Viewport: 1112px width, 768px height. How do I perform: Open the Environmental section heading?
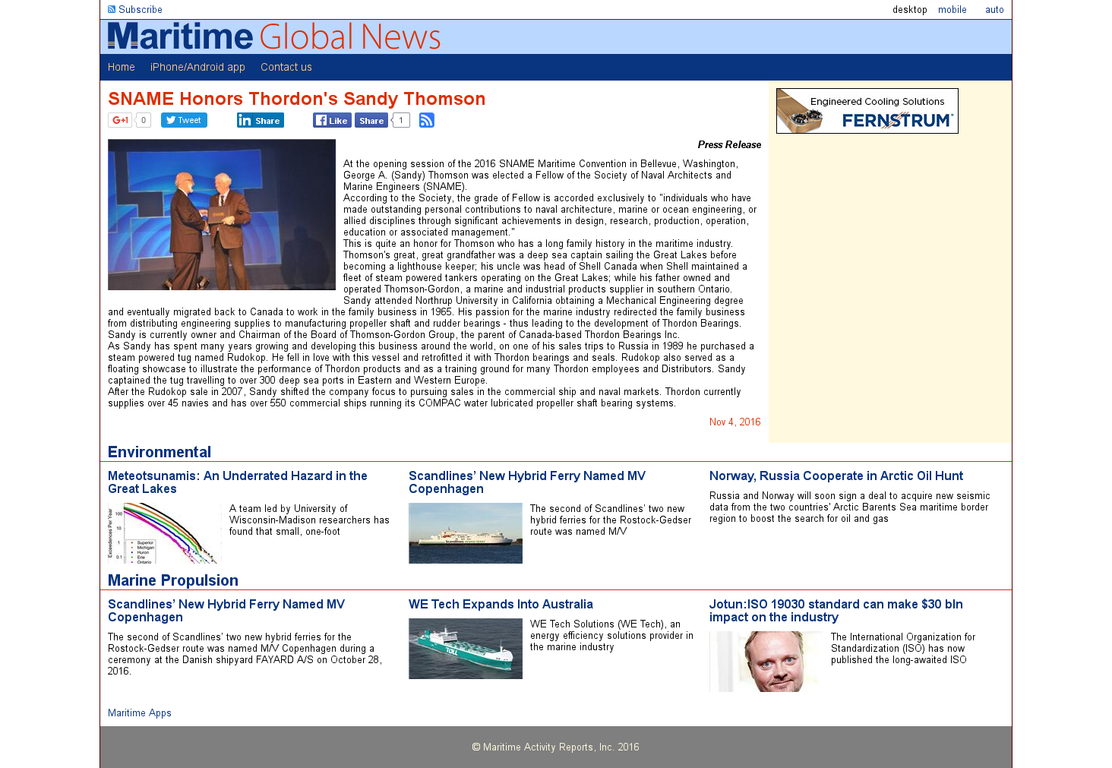[160, 452]
